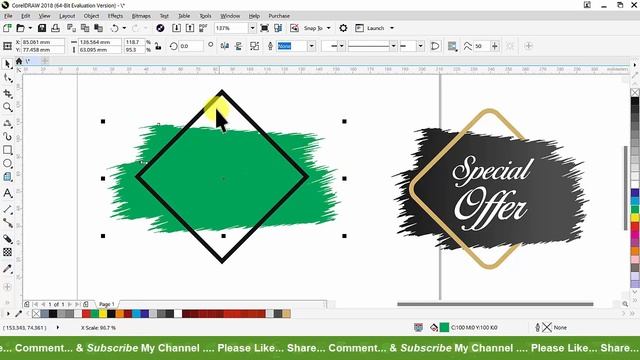Click the X position input field
This screenshot has height=360, width=640.
point(42,42)
